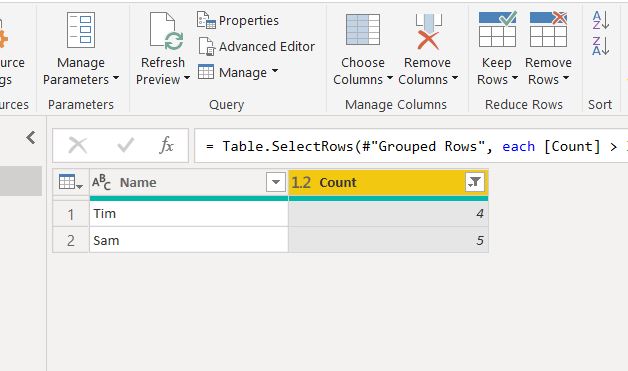Click the Choose Columns icon
The image size is (628, 371).
click(363, 30)
